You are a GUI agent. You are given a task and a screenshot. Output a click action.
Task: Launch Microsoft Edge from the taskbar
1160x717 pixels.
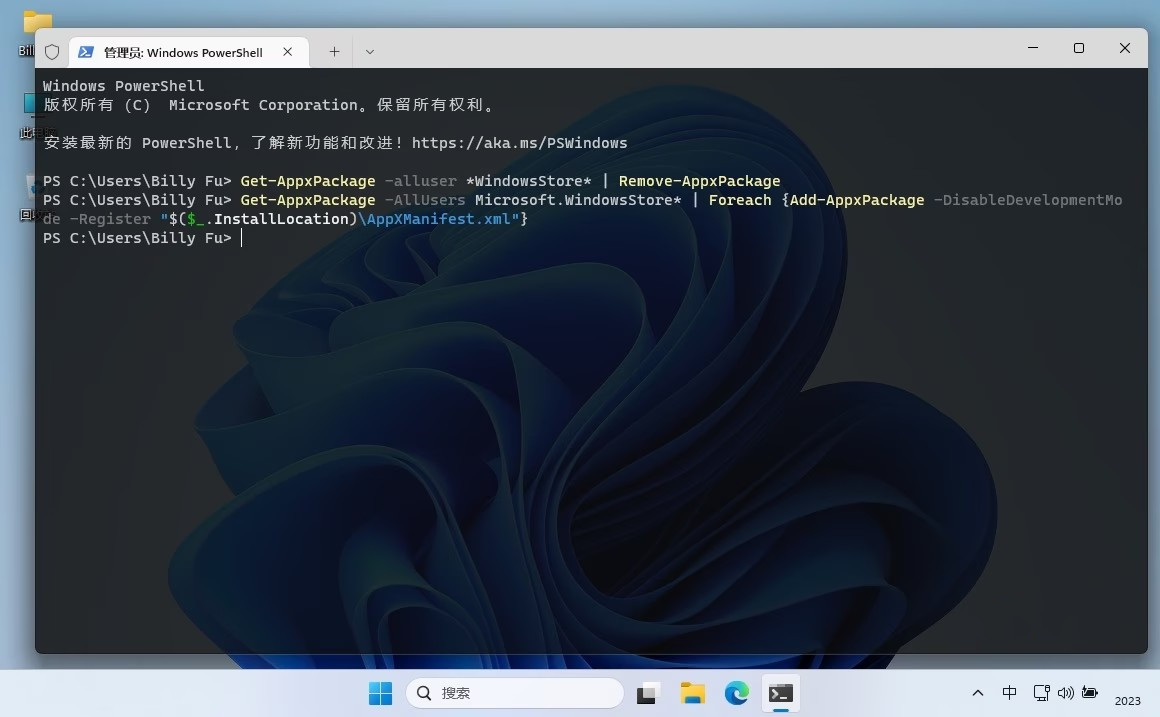[736, 692]
